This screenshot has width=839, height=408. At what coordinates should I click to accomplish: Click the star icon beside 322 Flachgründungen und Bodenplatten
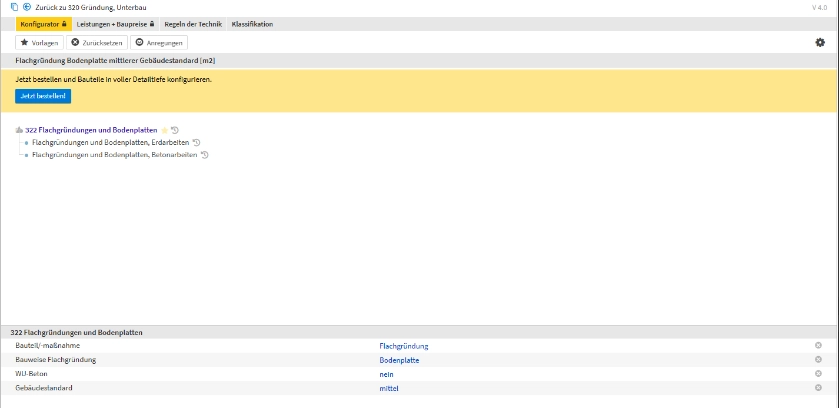[x=165, y=130]
